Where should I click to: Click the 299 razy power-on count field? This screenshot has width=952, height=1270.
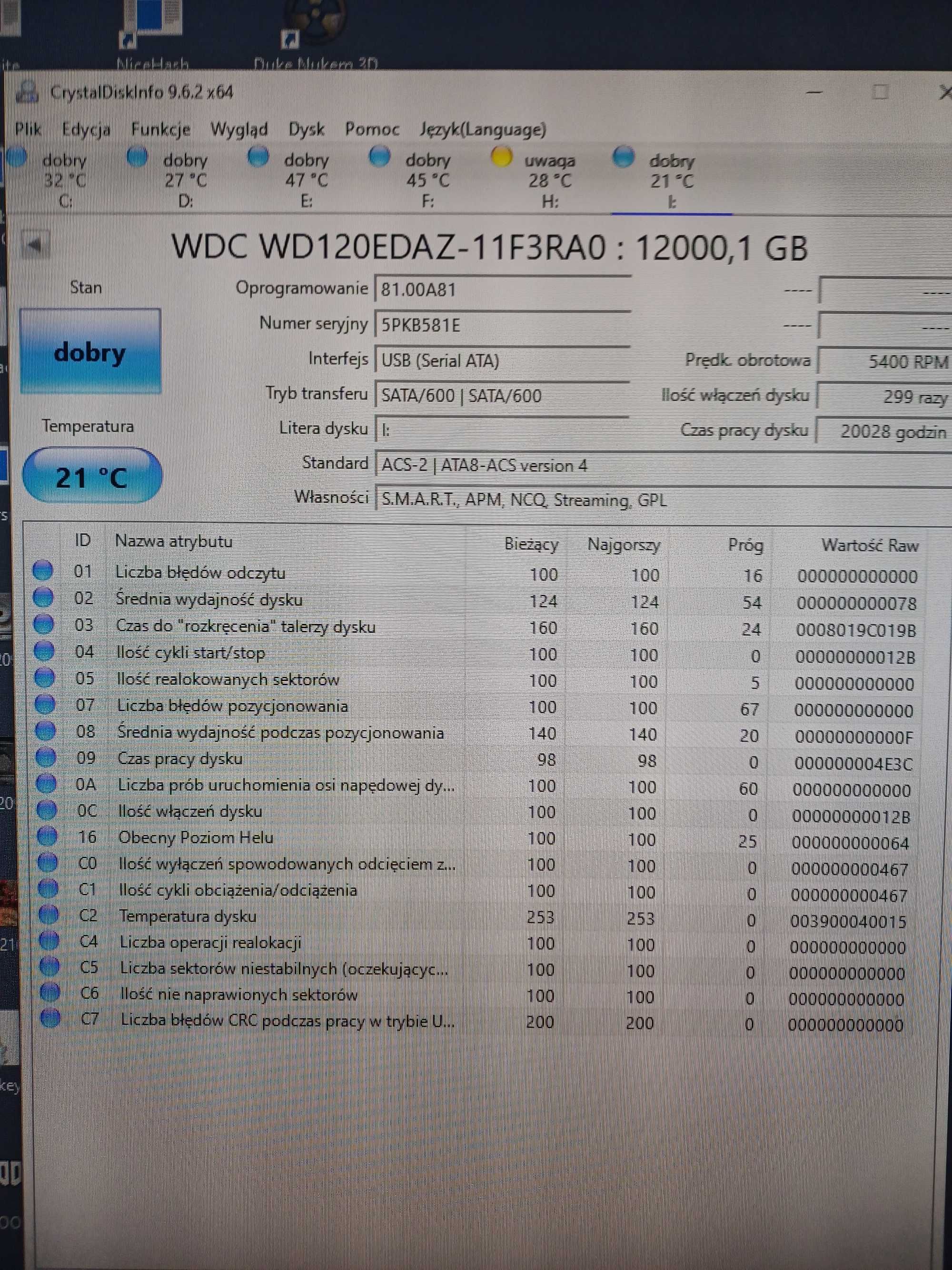click(884, 397)
